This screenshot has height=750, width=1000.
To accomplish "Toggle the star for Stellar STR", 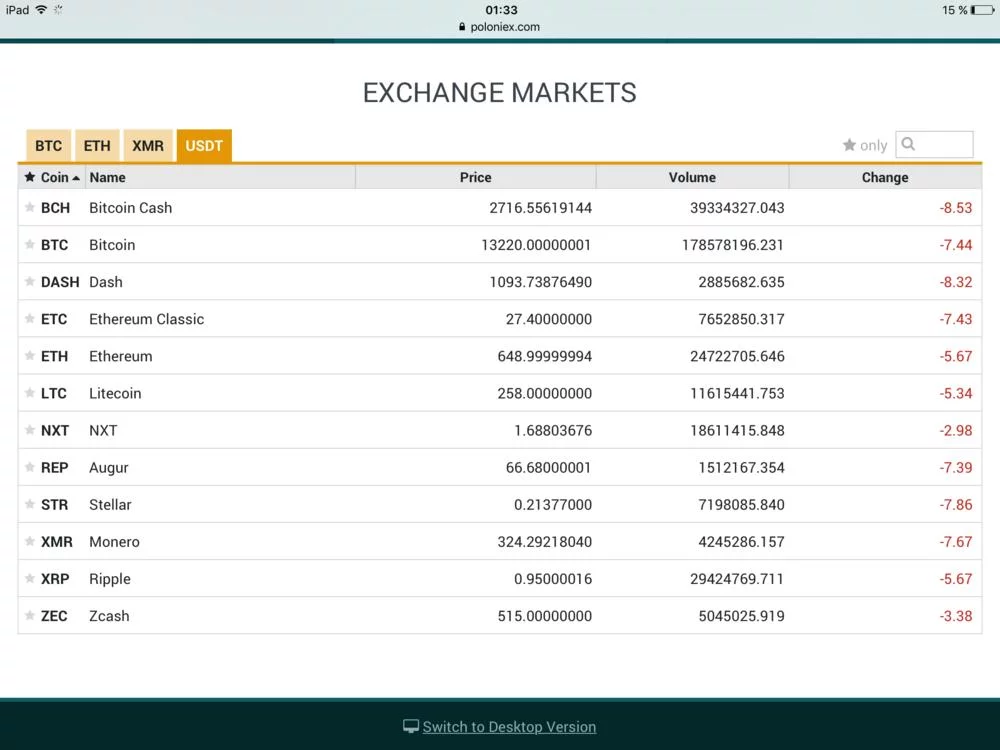I will pyautogui.click(x=30, y=505).
